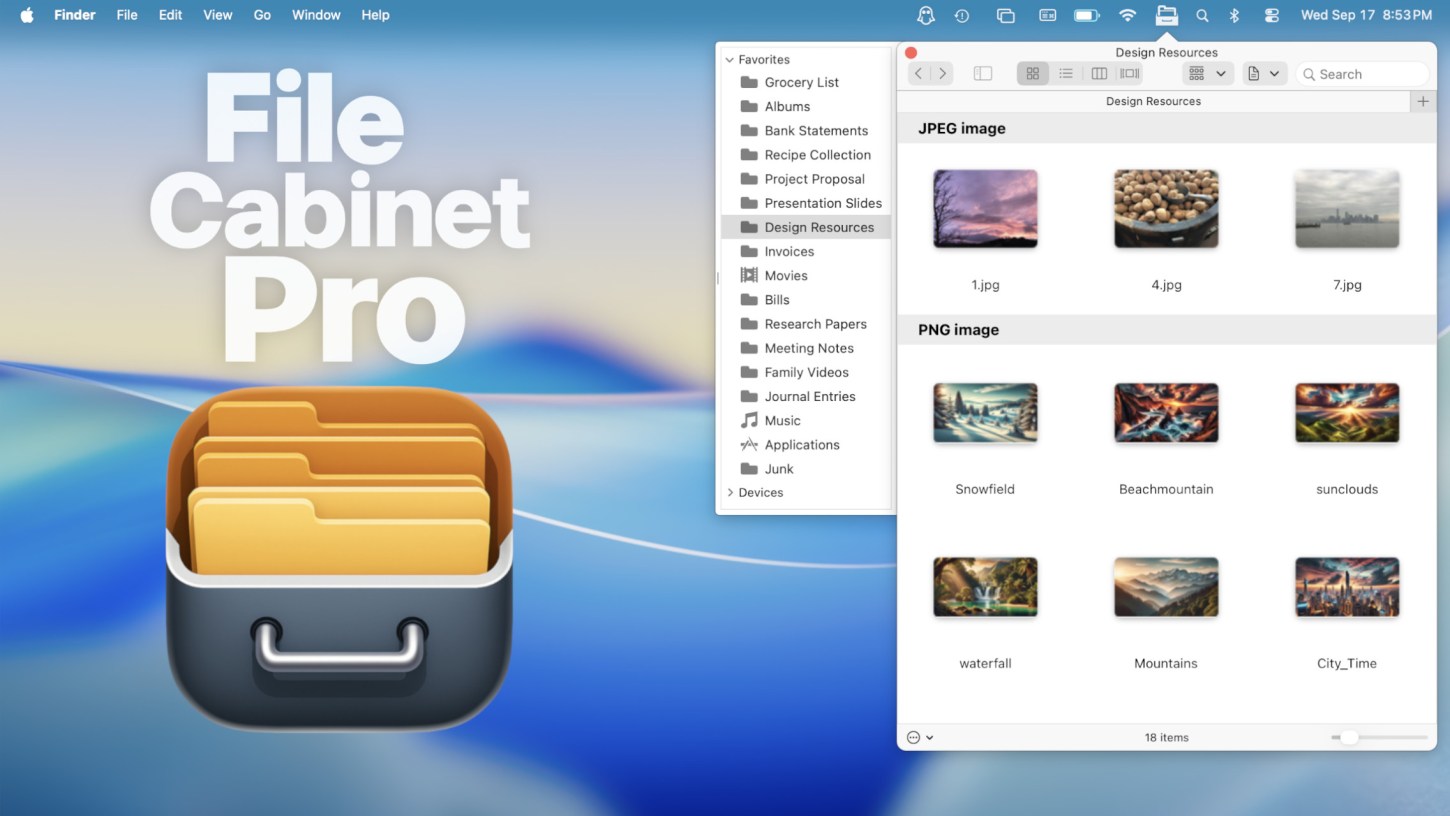Open Journal Entries in the sidebar
This screenshot has width=1450, height=816.
tap(805, 396)
